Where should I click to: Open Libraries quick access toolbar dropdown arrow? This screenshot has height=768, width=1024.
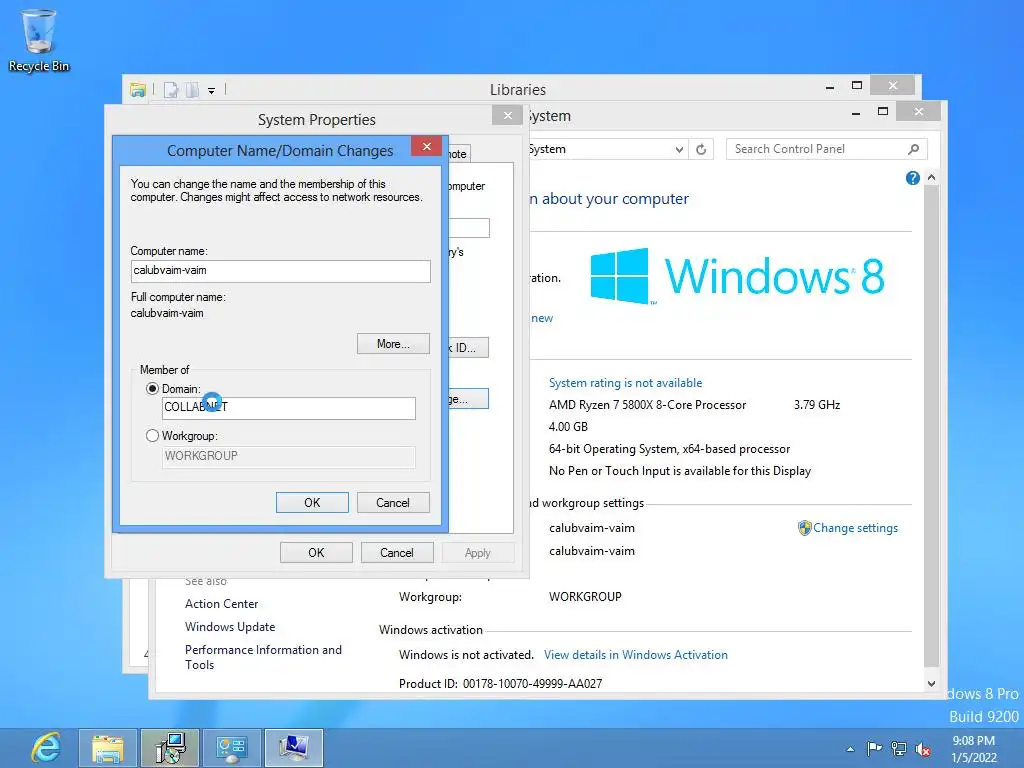[x=212, y=91]
